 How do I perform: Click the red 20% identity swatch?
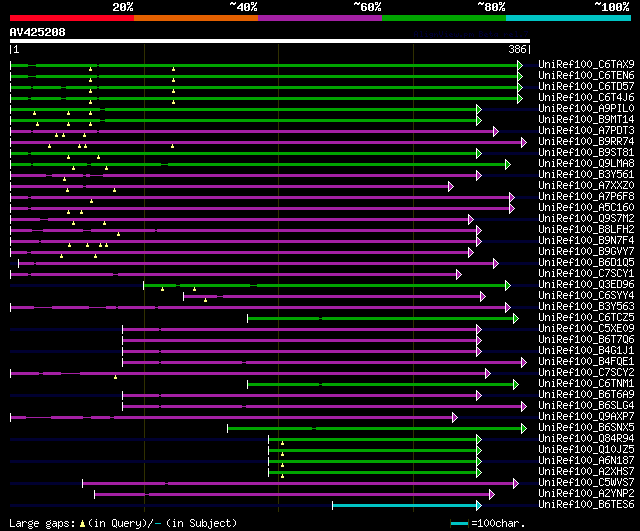tap(72, 18)
